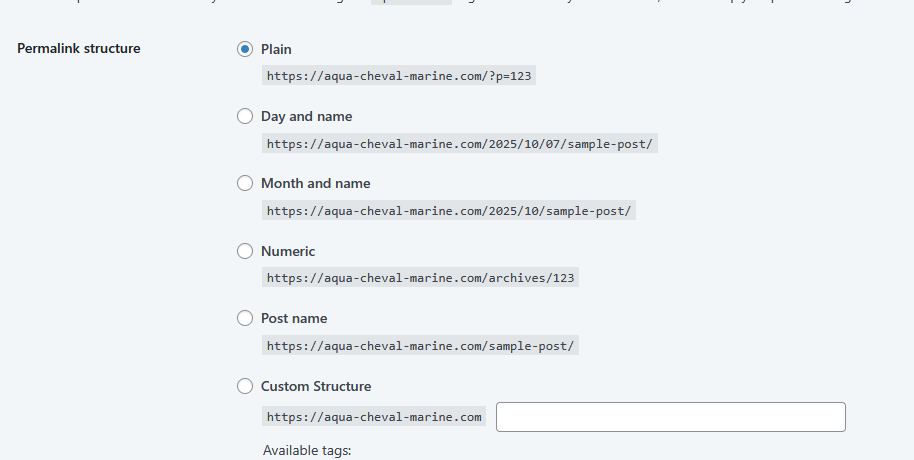The height and width of the screenshot is (460, 914).
Task: Click the 2025/10/sample-post example URL
Action: point(448,211)
